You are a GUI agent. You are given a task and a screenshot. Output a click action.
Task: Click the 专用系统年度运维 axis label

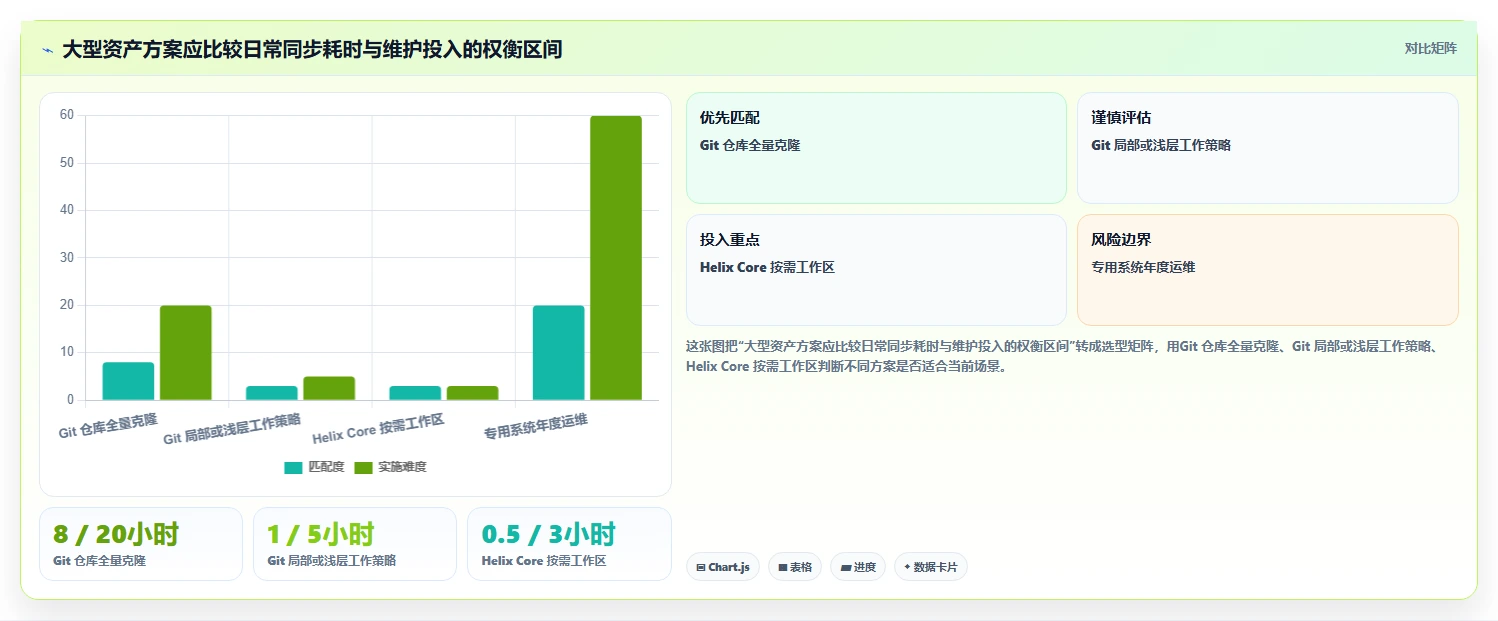(x=536, y=427)
